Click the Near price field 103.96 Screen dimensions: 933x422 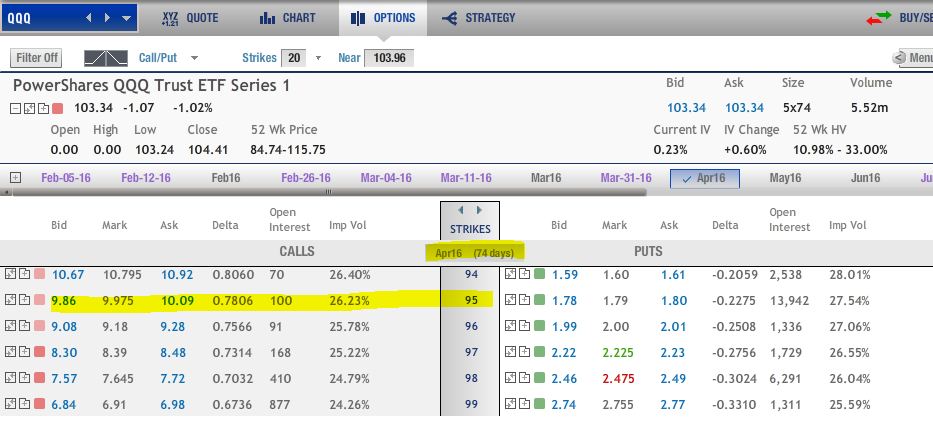(x=389, y=58)
